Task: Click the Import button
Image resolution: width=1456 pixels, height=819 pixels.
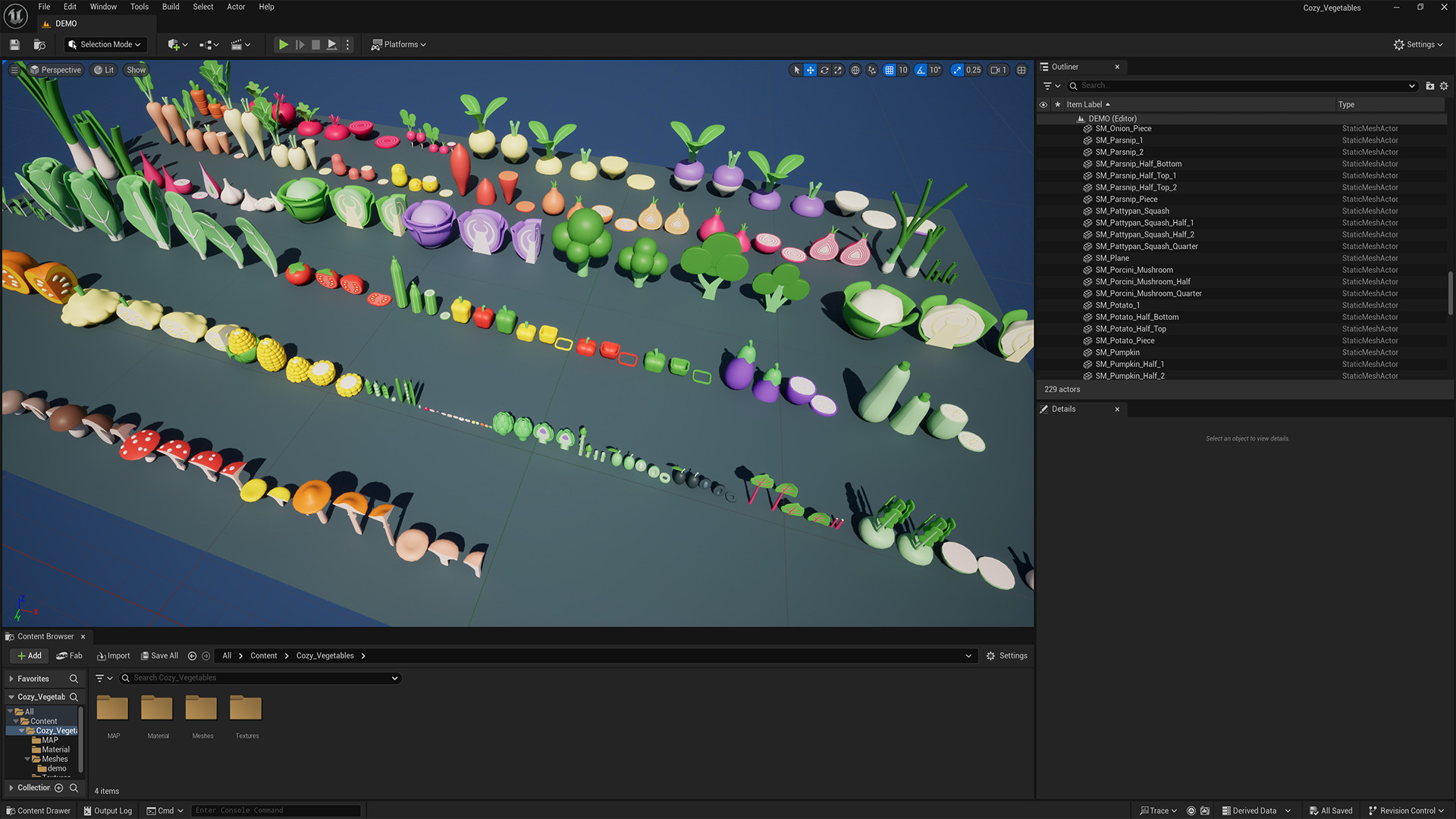Action: click(x=113, y=656)
